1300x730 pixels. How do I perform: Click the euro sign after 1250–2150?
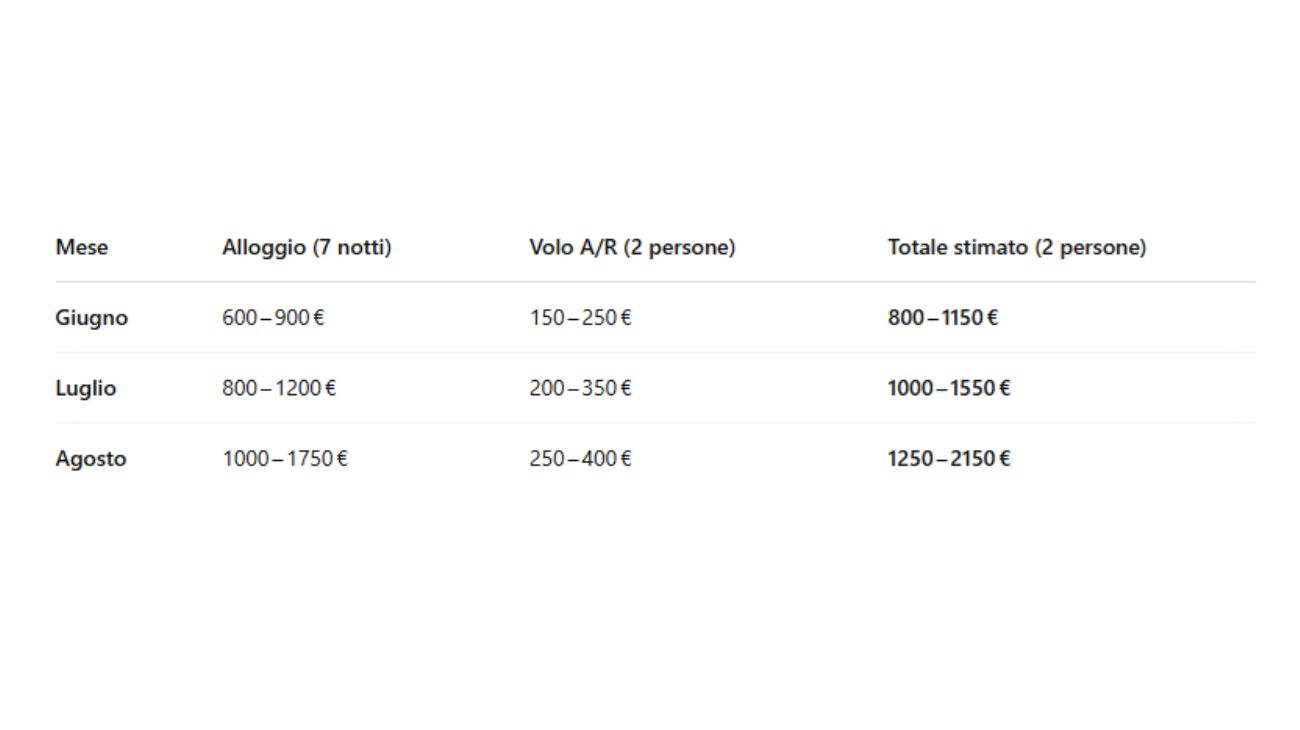1004,459
